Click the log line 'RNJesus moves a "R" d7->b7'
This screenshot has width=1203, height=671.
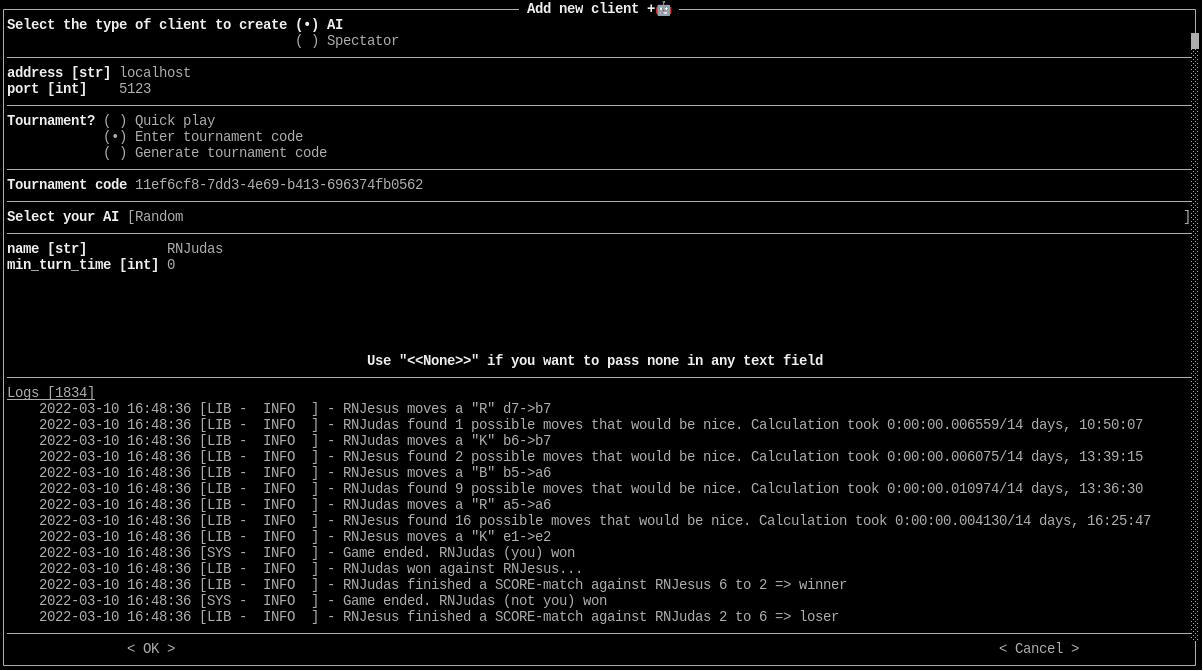(295, 409)
